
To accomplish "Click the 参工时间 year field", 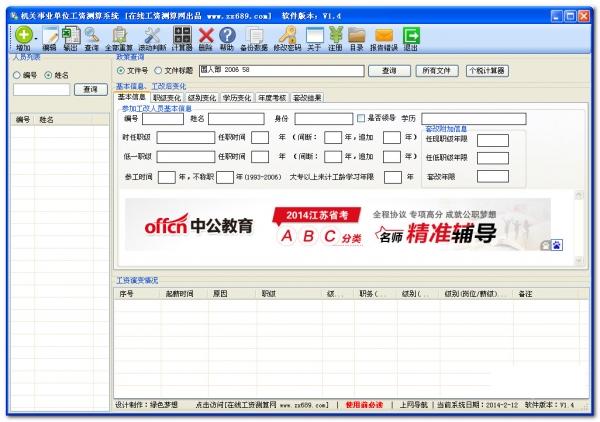I will point(166,177).
